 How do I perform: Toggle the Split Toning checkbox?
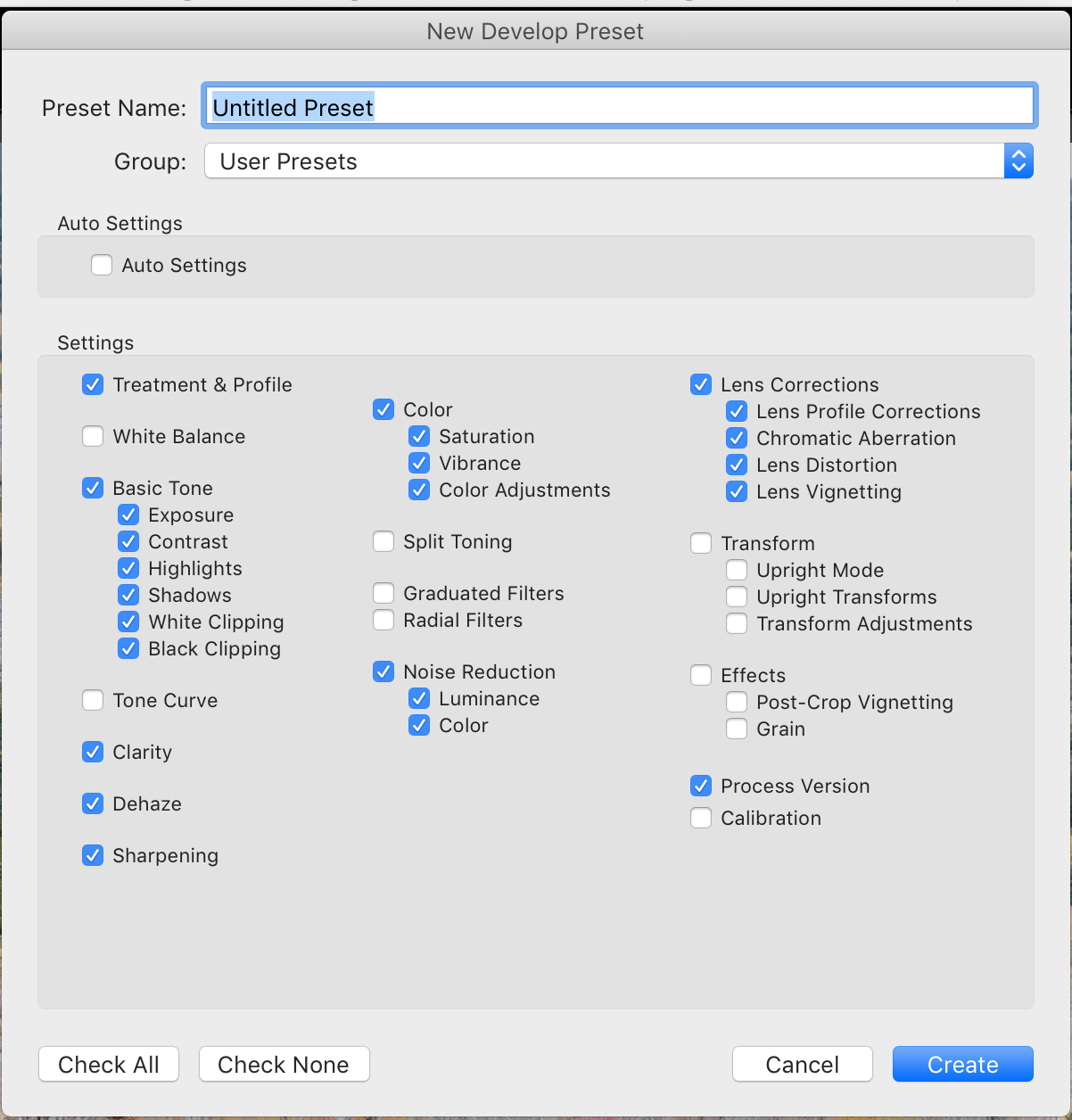click(383, 541)
